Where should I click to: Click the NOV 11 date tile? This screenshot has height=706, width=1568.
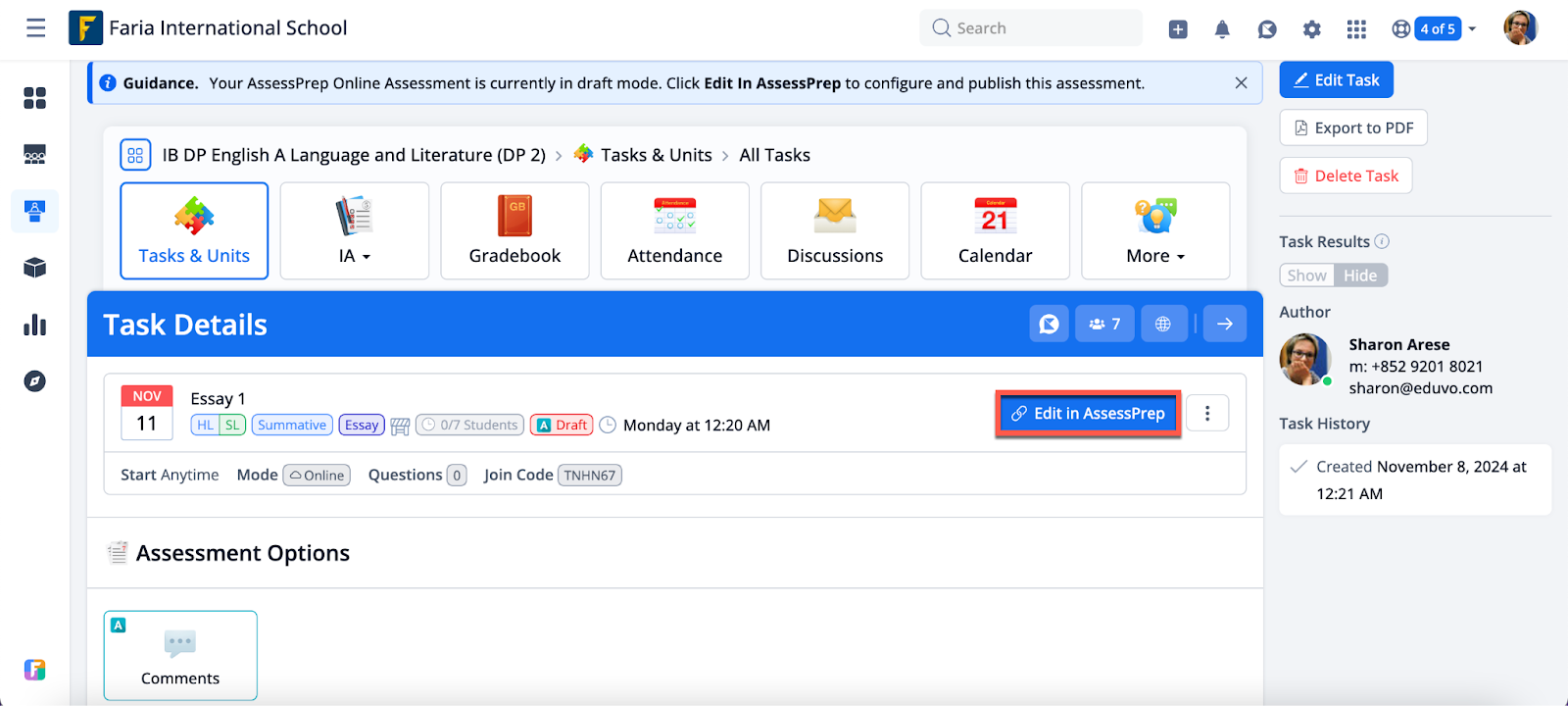click(x=147, y=412)
